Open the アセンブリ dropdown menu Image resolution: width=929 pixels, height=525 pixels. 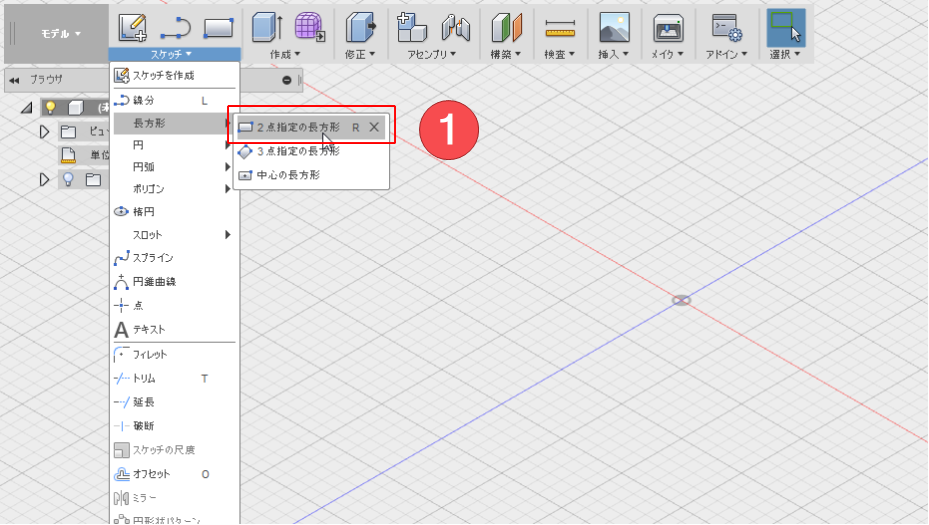coord(431,54)
